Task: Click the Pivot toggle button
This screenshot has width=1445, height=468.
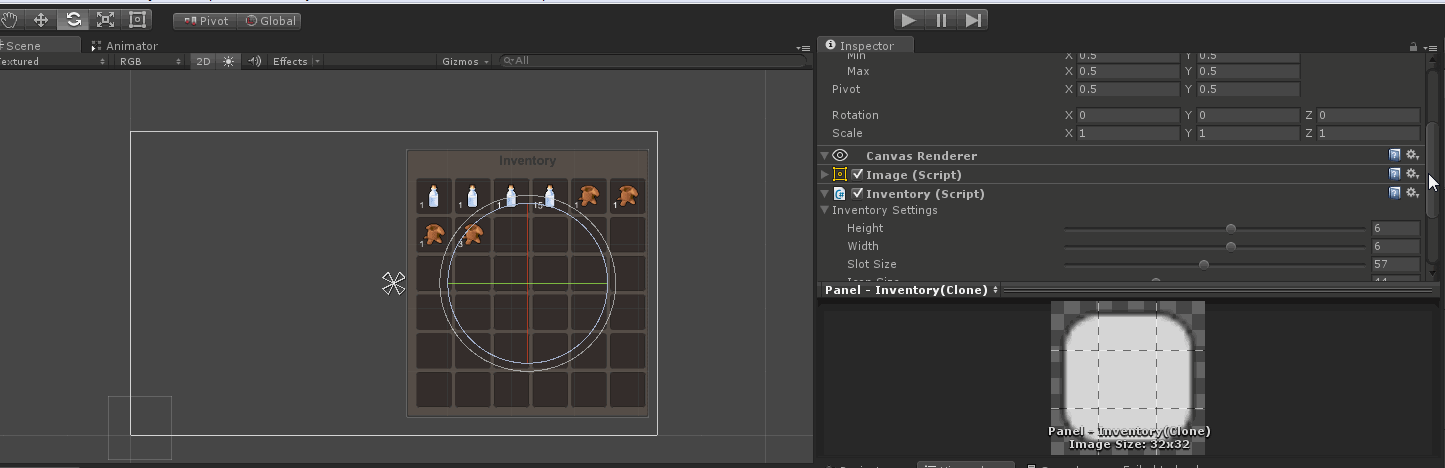Action: 205,20
